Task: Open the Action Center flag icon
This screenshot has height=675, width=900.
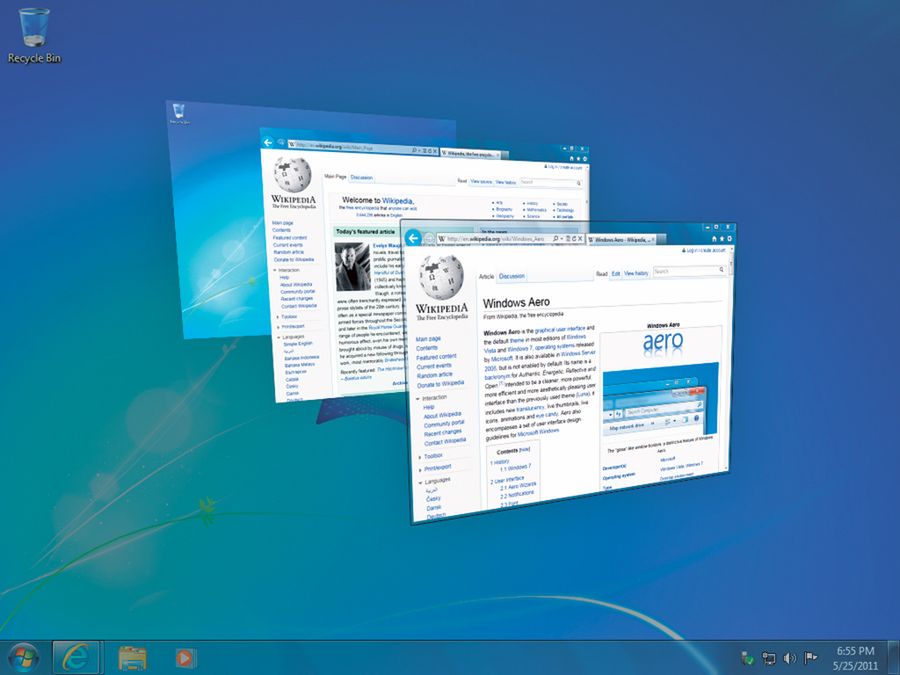Action: tap(811, 658)
